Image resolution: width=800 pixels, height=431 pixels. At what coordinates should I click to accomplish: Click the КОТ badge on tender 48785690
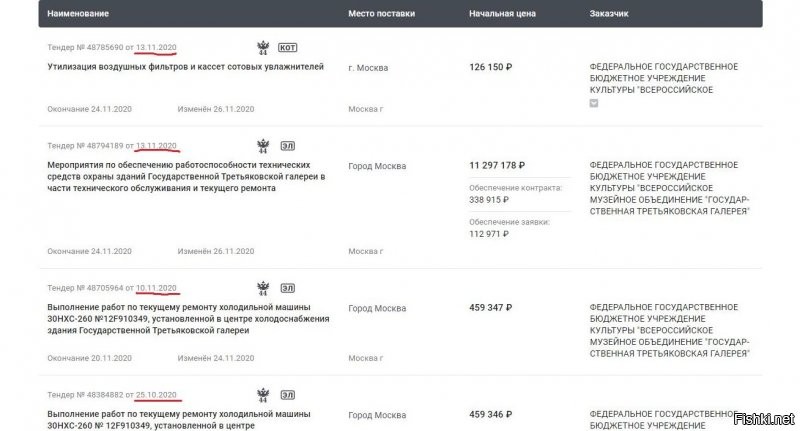[287, 47]
